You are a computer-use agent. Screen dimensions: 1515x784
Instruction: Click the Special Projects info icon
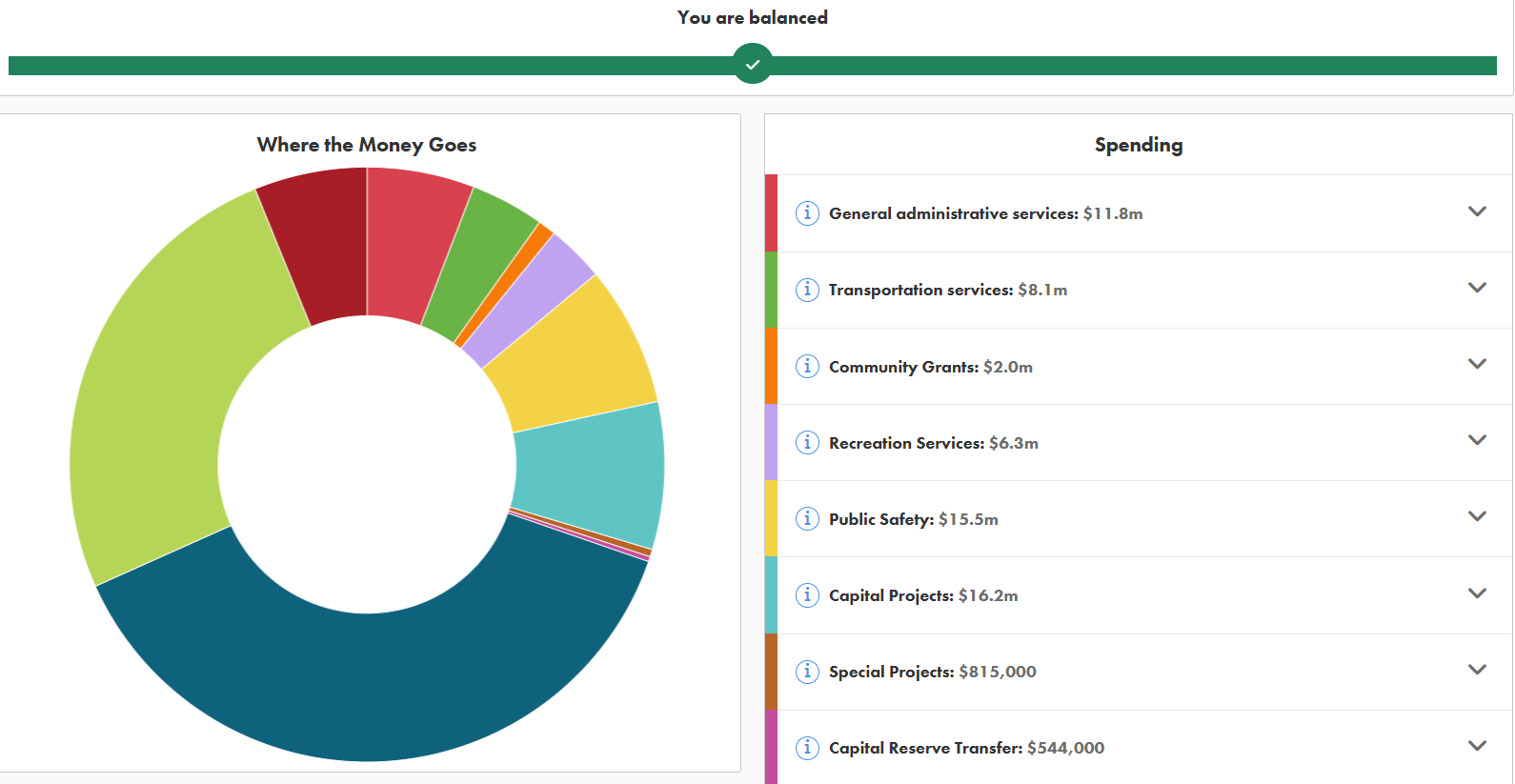pos(807,672)
